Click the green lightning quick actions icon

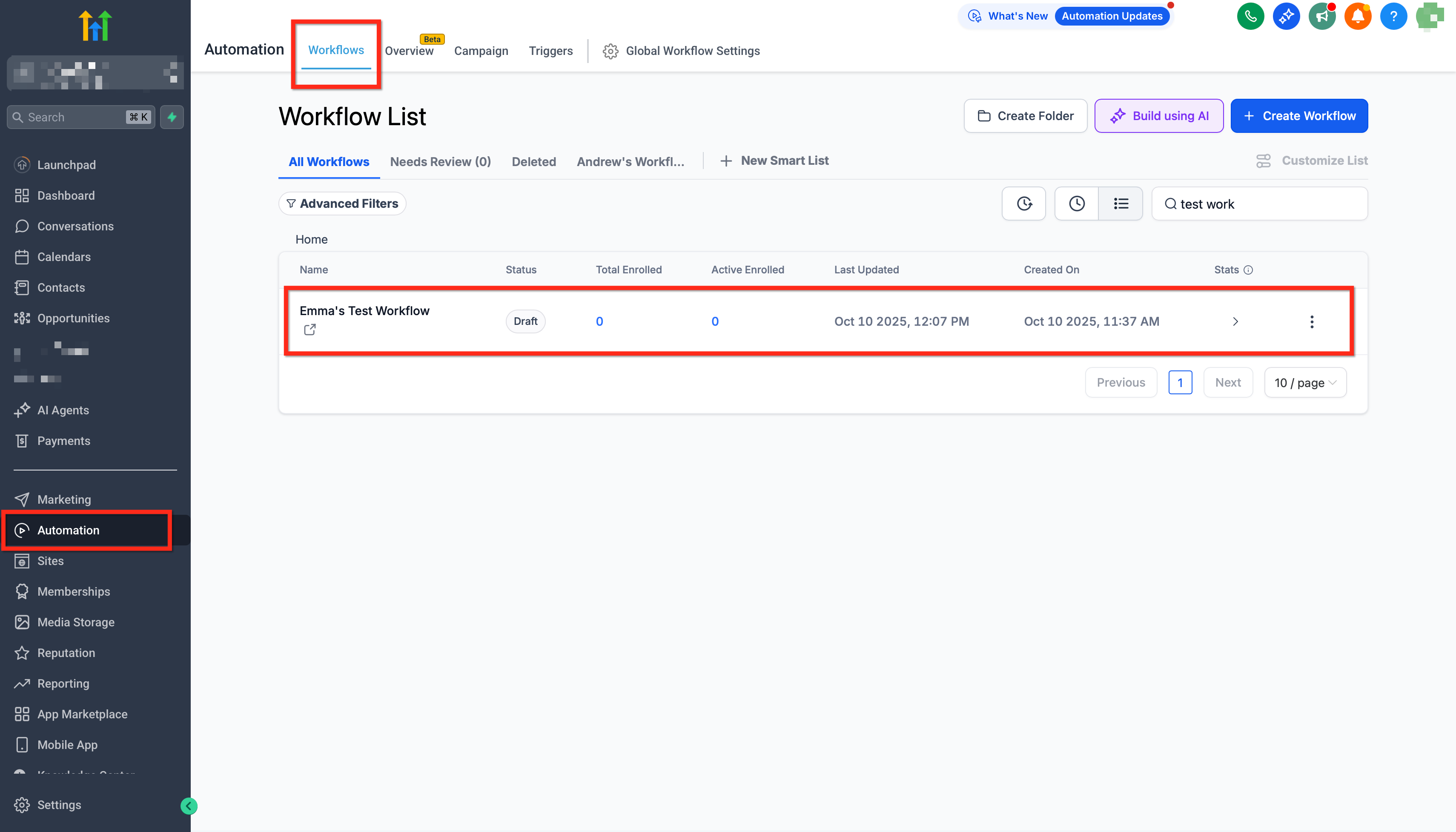172,117
